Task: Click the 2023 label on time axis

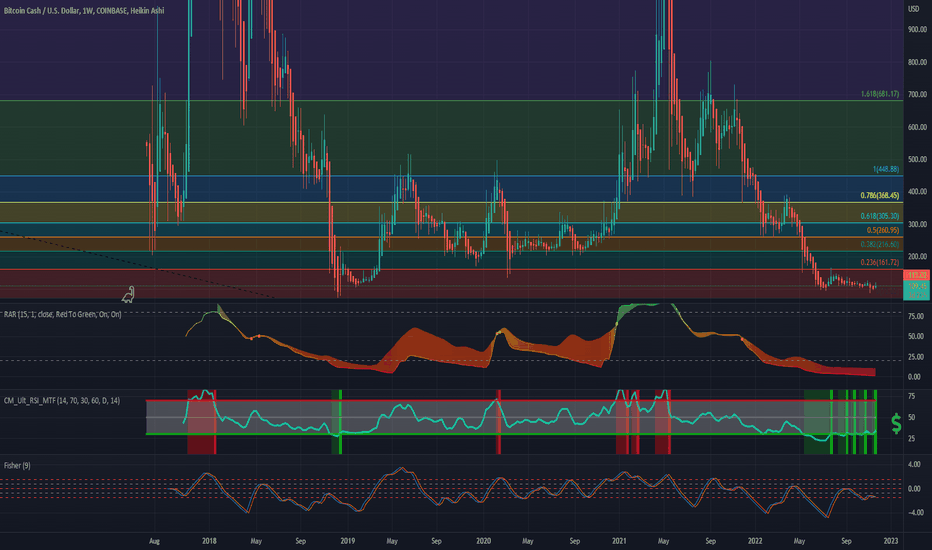Action: coord(890,541)
